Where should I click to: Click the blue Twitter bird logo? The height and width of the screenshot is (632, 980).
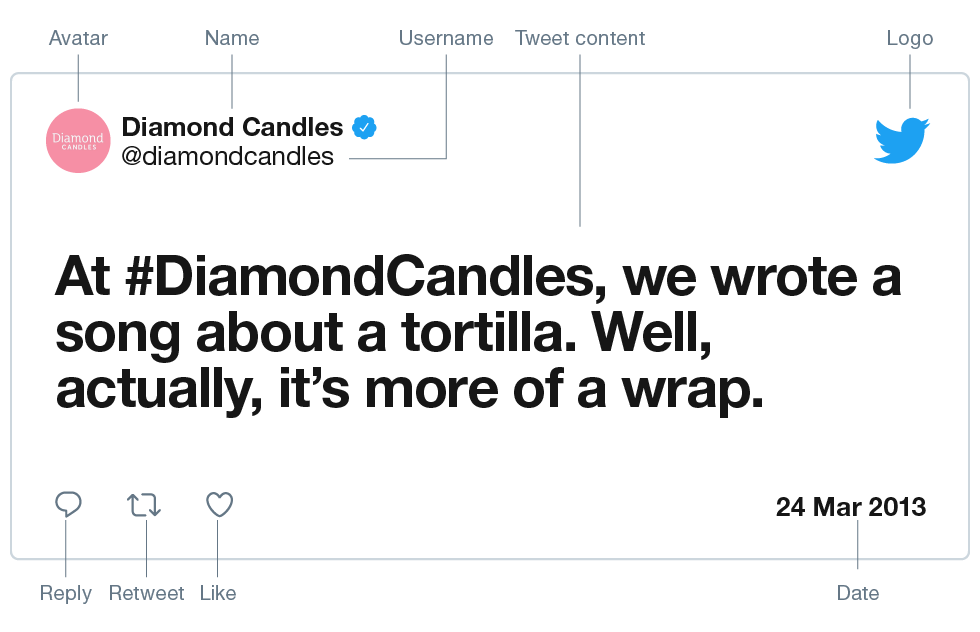click(901, 140)
